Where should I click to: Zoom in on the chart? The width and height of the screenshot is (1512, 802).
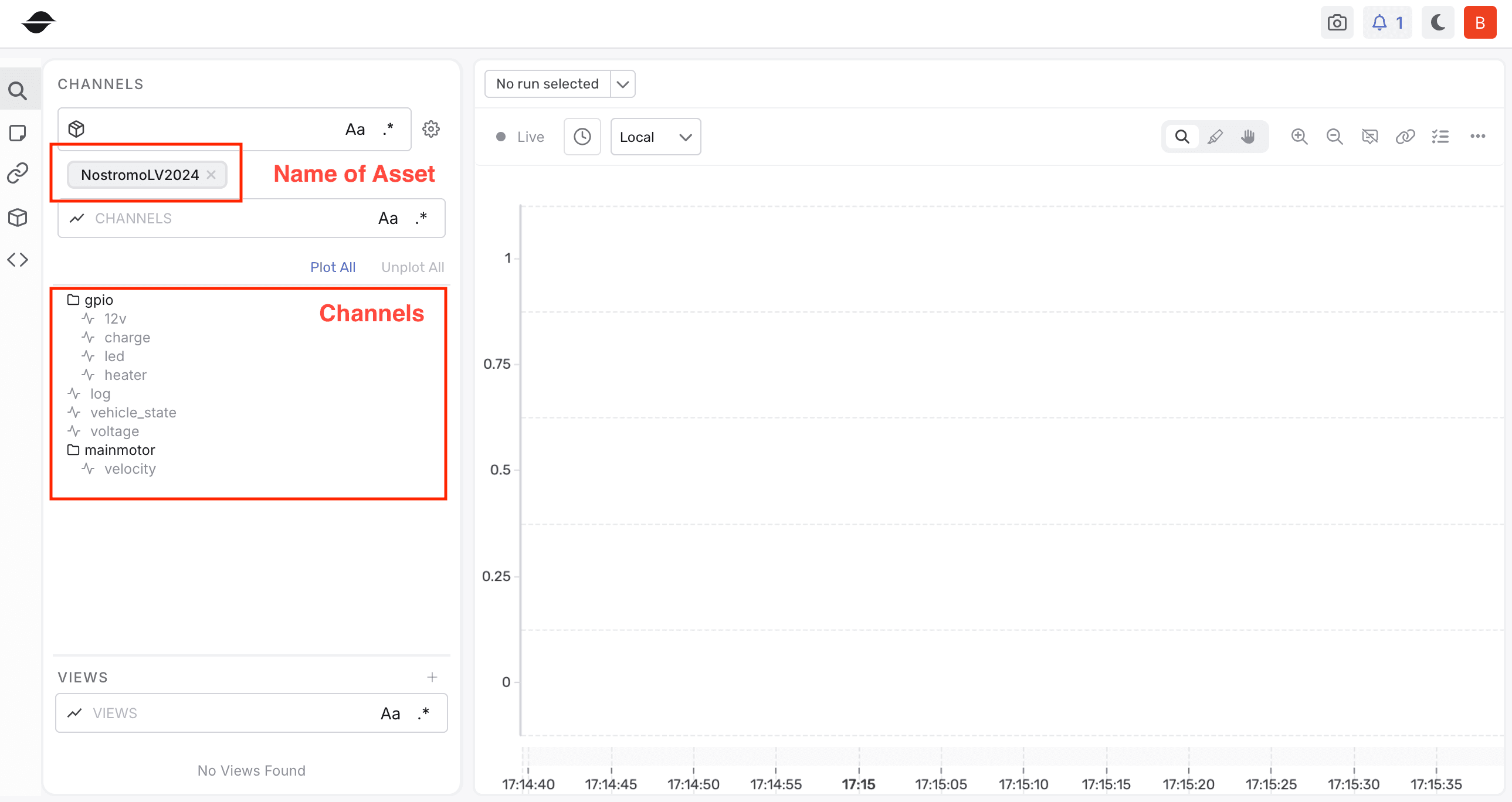pos(1300,137)
